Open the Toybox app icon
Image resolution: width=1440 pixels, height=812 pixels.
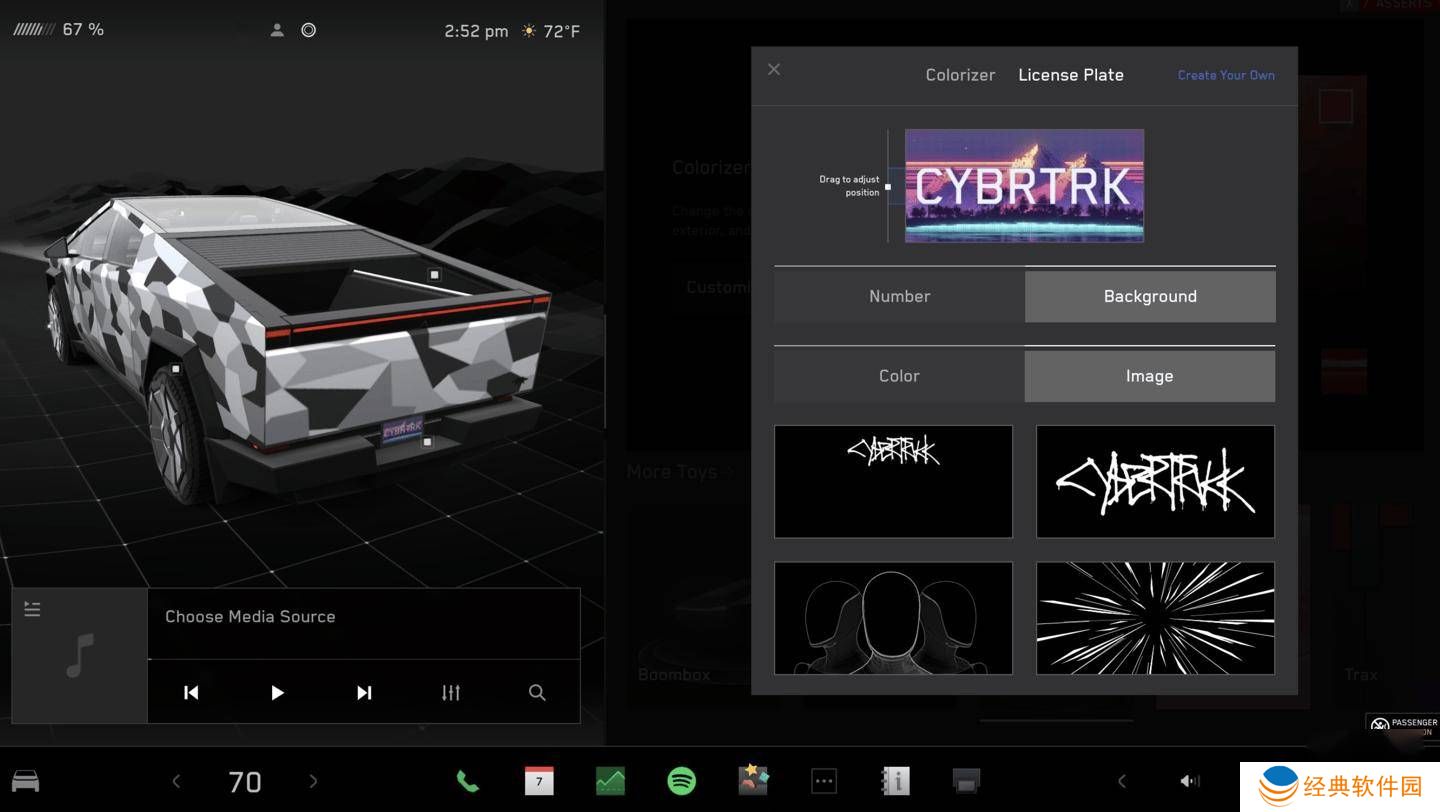pos(753,781)
